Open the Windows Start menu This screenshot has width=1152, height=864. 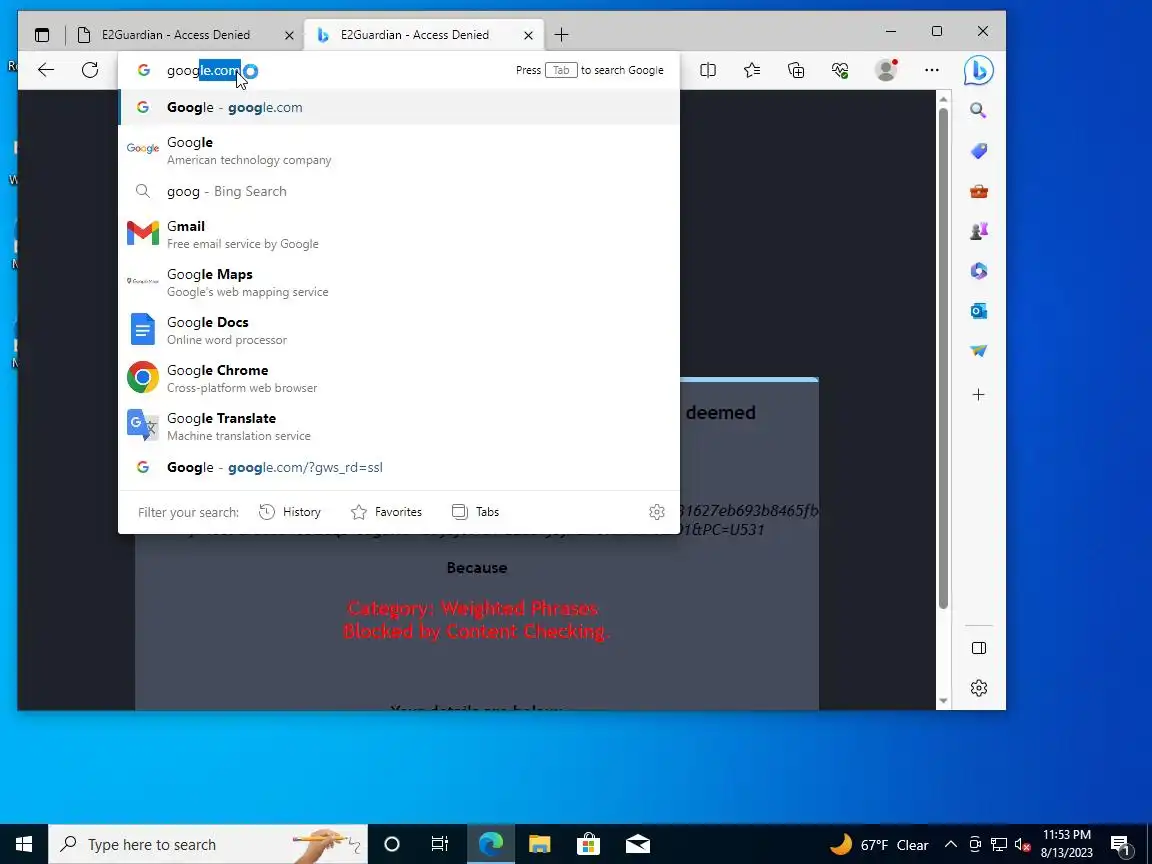coord(24,844)
